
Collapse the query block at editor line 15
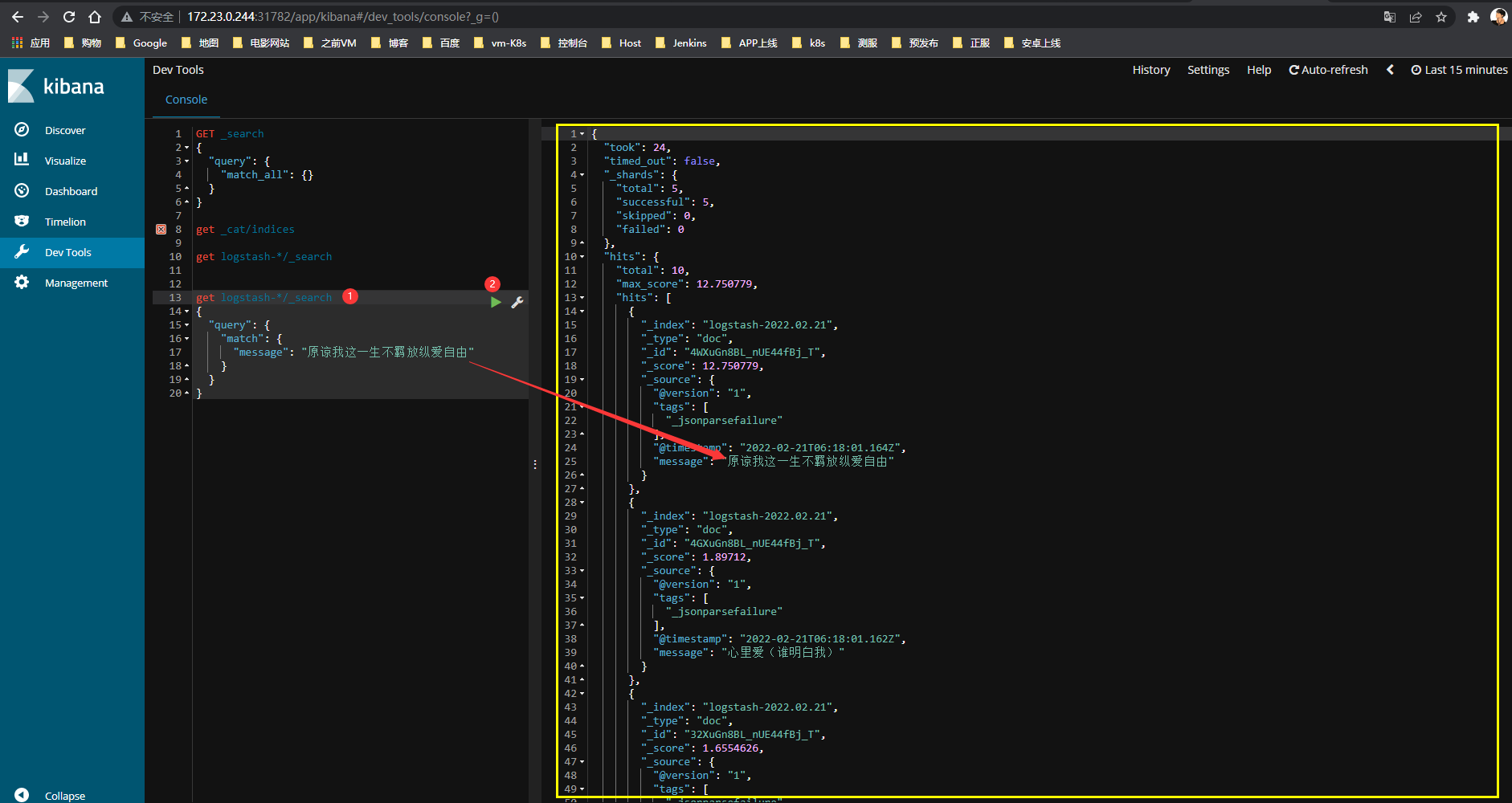187,325
